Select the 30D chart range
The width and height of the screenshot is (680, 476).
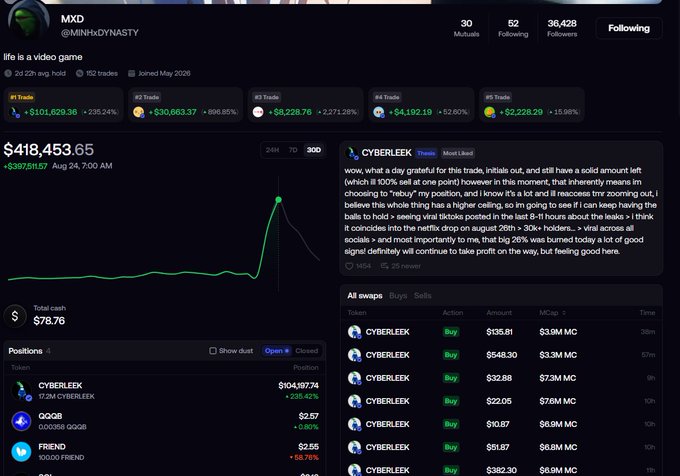coord(314,150)
